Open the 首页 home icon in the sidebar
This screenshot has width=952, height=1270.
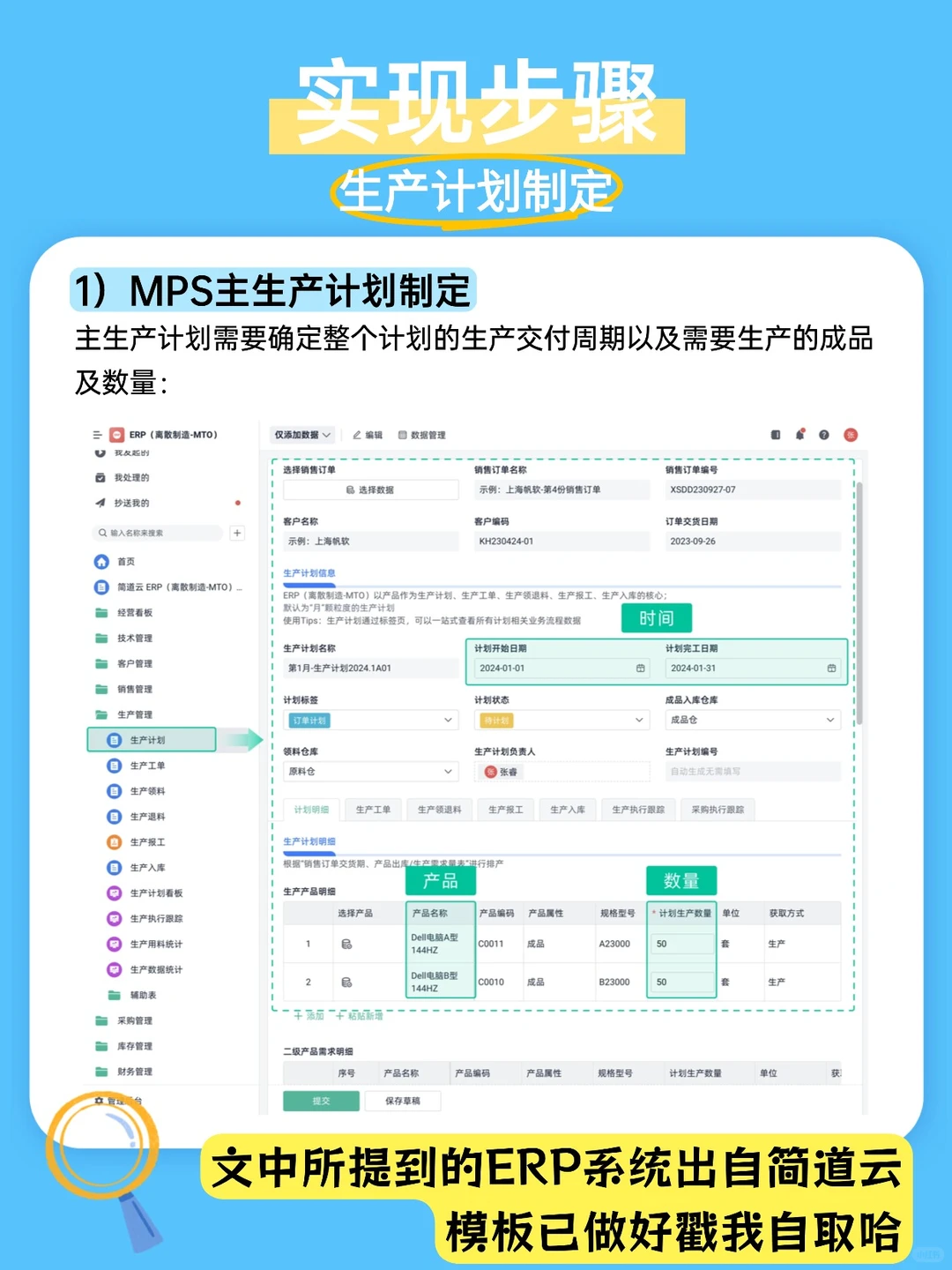100,561
